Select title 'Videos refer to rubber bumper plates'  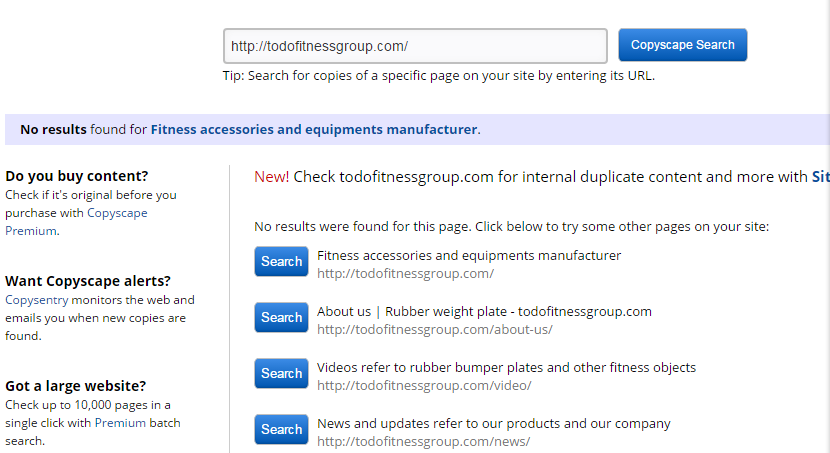pyautogui.click(x=507, y=368)
